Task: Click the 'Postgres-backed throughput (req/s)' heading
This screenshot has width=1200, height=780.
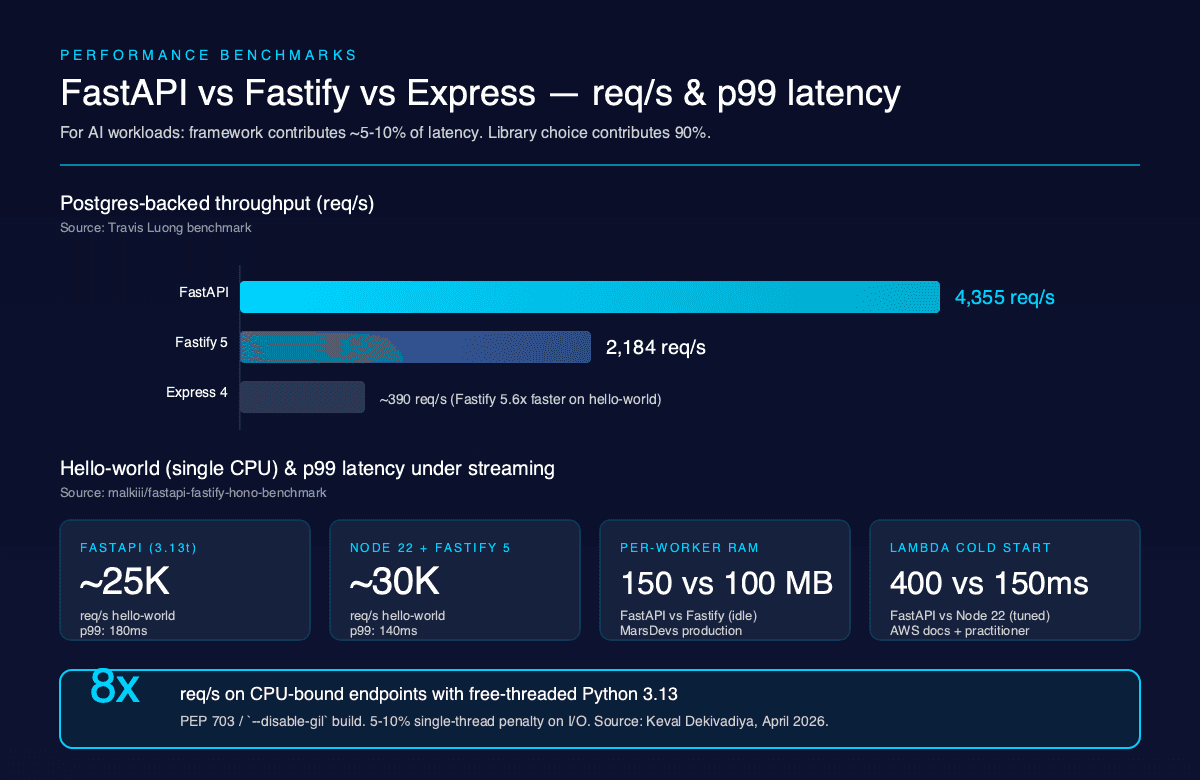Action: point(217,203)
